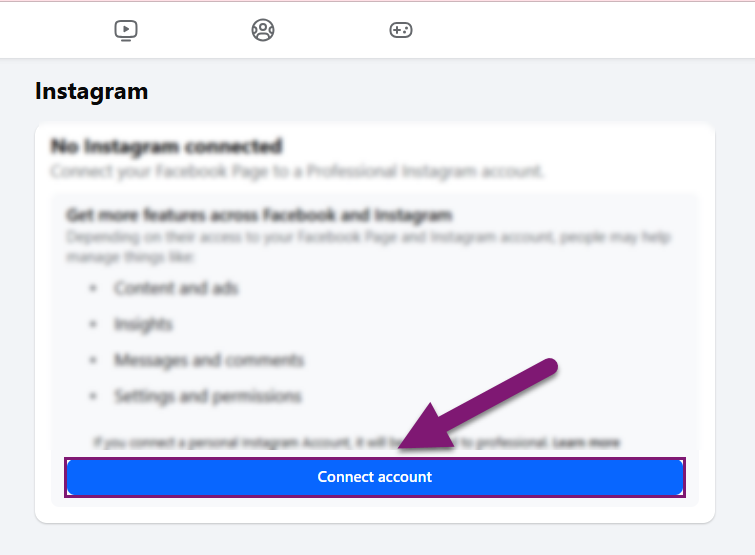Click the Instagram page heading

click(x=91, y=91)
